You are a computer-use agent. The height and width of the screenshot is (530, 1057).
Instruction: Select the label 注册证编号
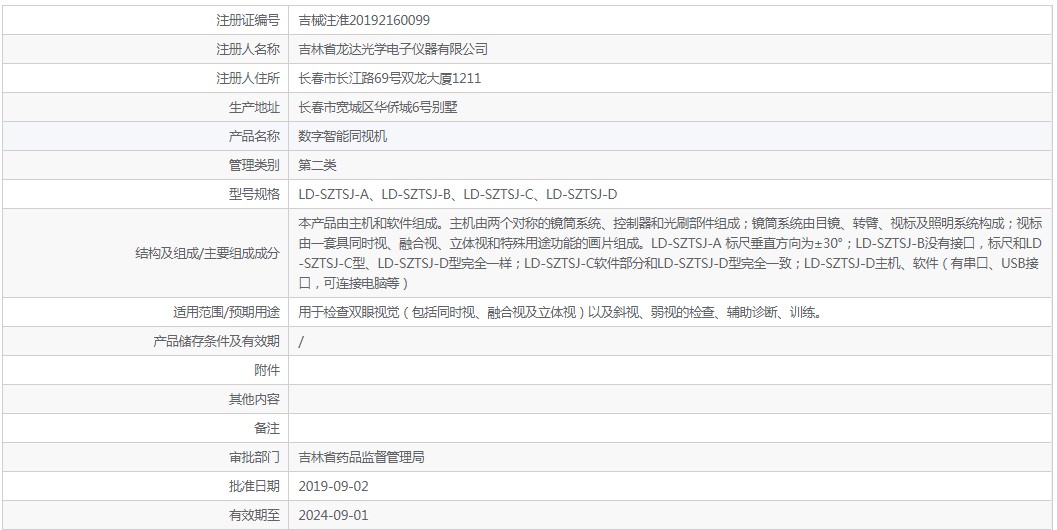[247, 20]
